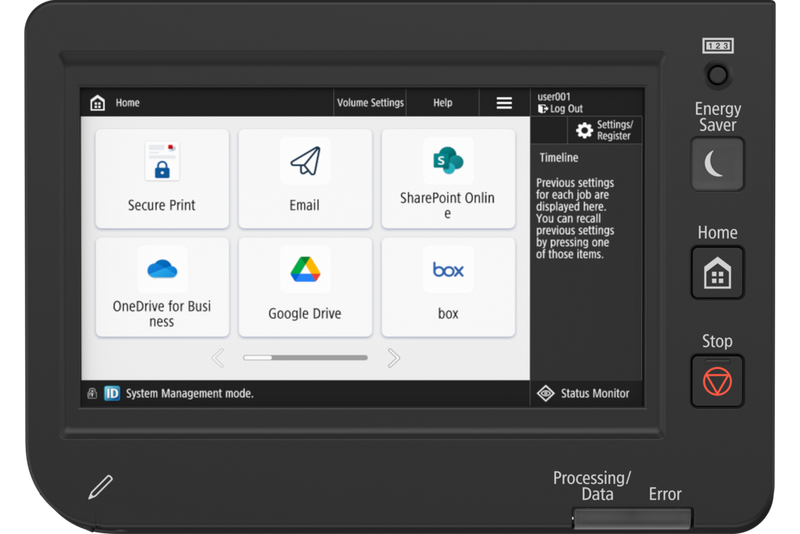Open the Help menu item
The image size is (800, 534).
443,103
